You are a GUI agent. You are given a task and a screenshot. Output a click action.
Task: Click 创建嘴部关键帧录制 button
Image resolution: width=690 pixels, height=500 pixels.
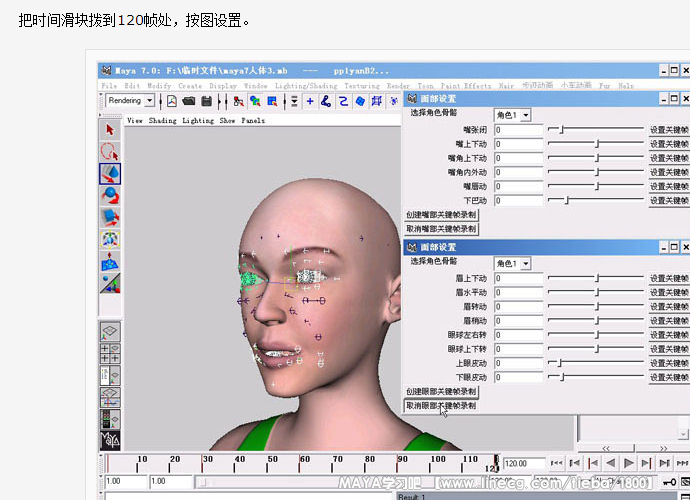pyautogui.click(x=441, y=215)
